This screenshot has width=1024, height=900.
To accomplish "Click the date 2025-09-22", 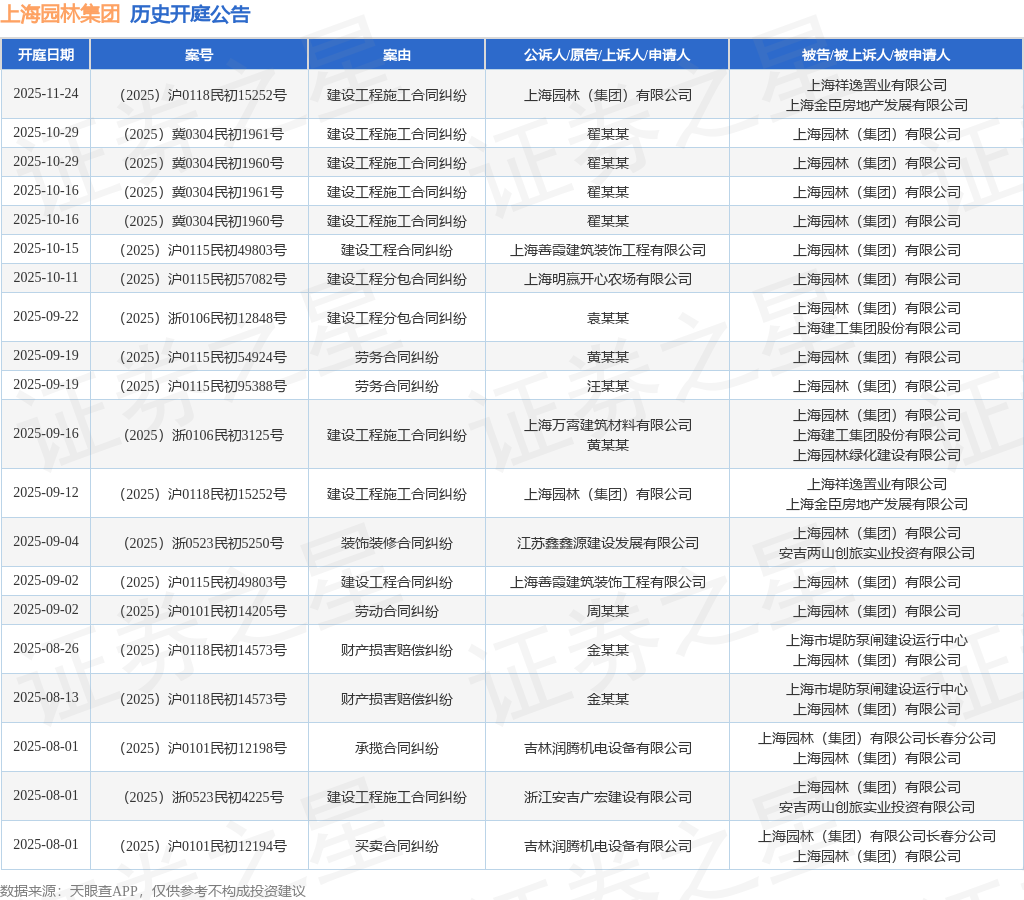I will coord(46,317).
